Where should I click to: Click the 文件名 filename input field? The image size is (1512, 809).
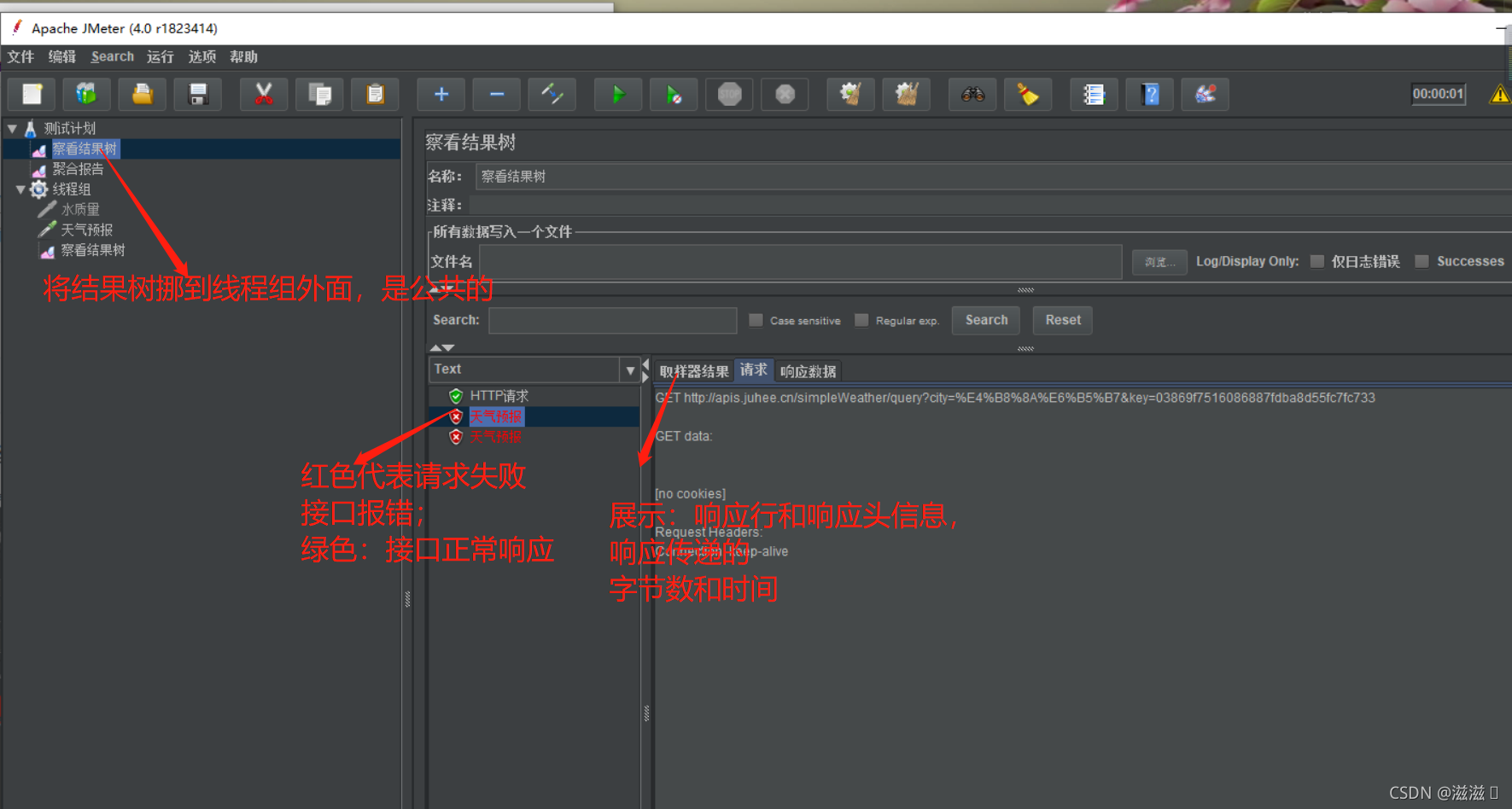(x=801, y=262)
